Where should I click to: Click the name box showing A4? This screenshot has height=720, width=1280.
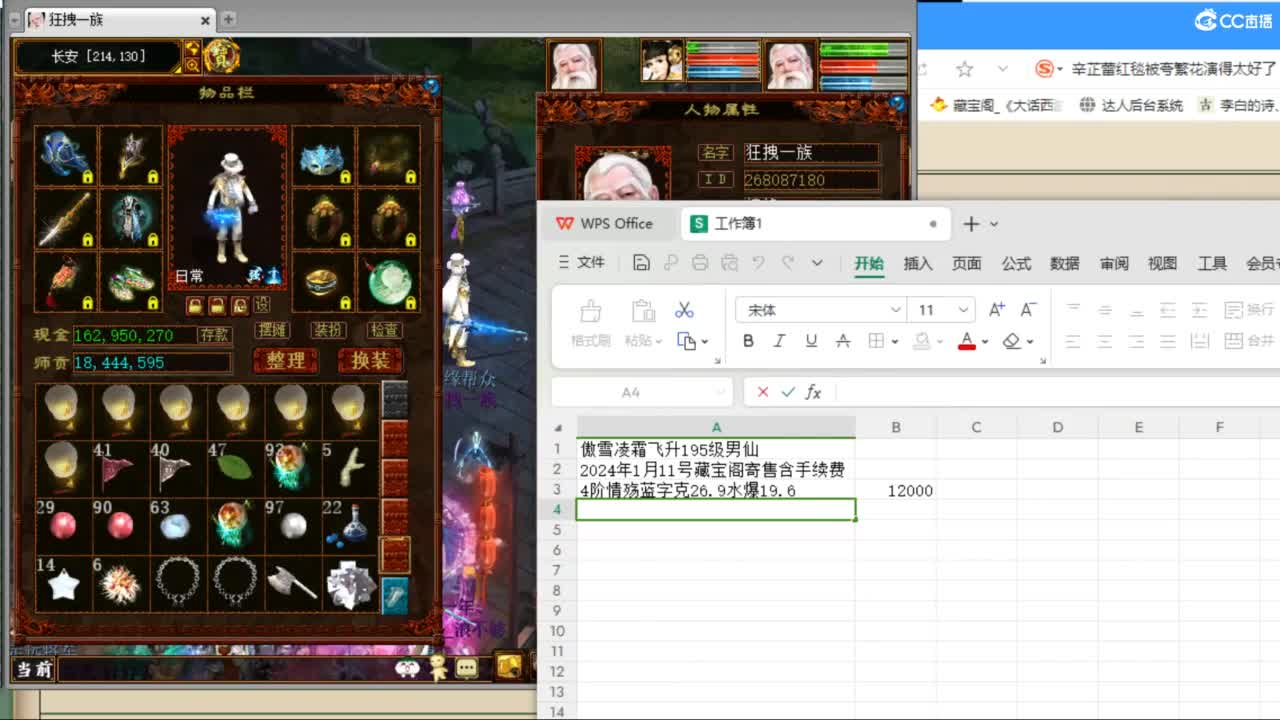[640, 392]
